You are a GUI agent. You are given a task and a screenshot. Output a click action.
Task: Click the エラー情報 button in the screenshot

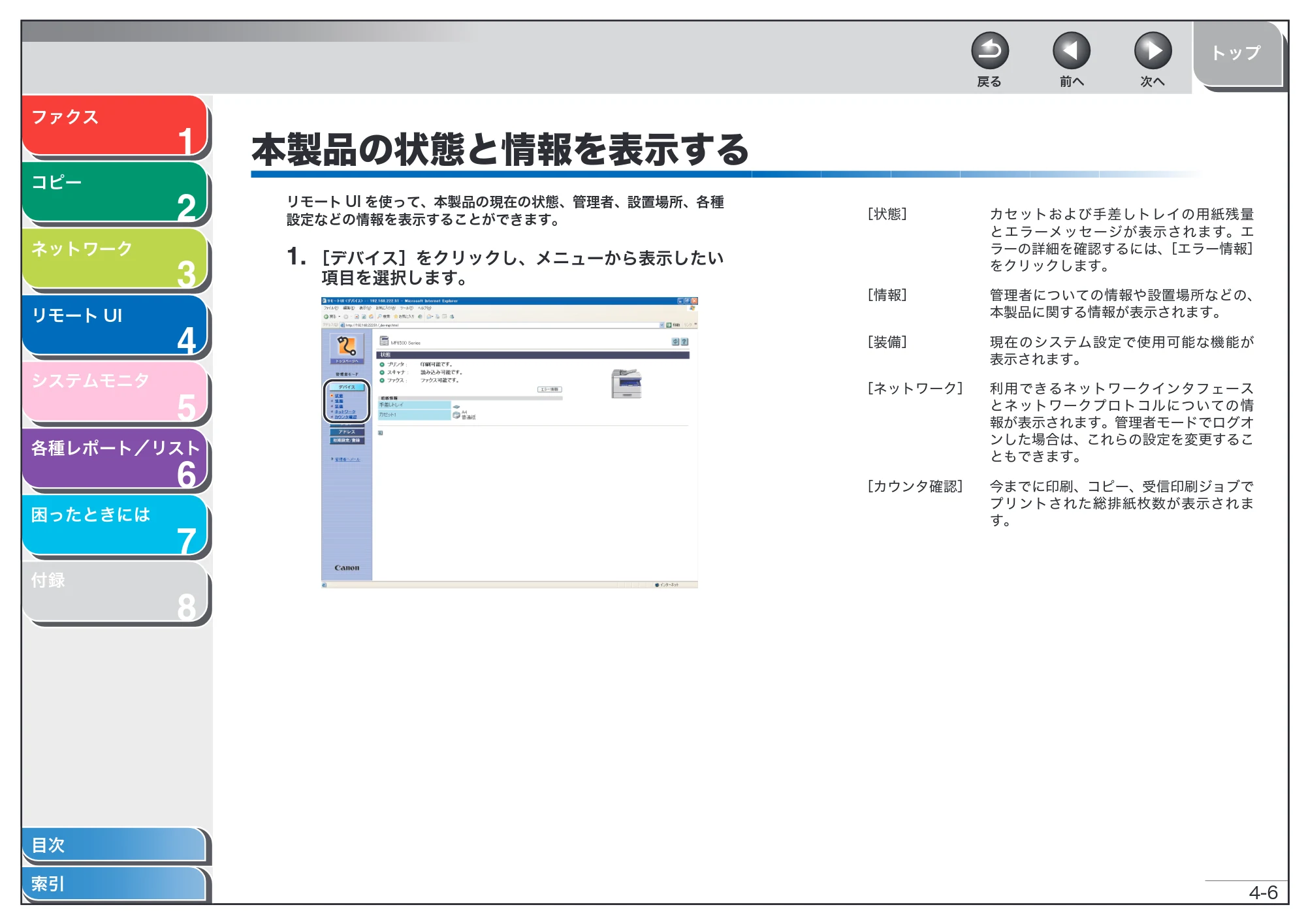[x=549, y=389]
